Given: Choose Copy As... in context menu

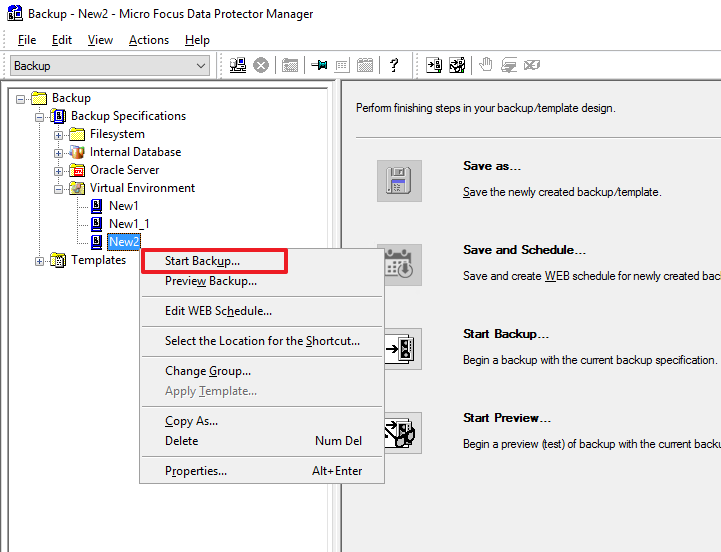Looking at the screenshot, I should click(x=262, y=421).
